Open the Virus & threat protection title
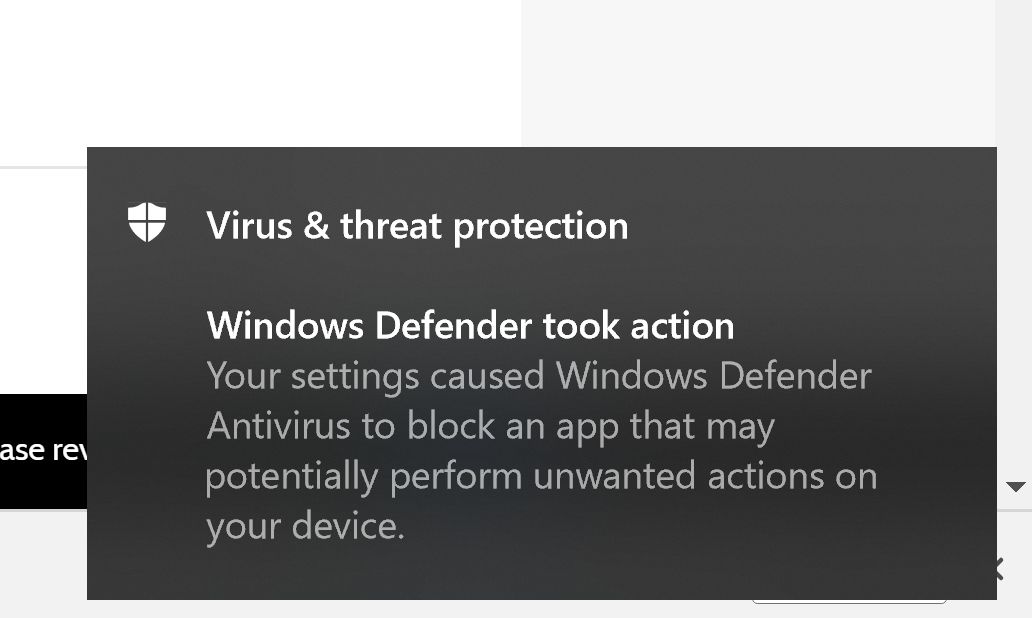The image size is (1032, 618). 417,226
